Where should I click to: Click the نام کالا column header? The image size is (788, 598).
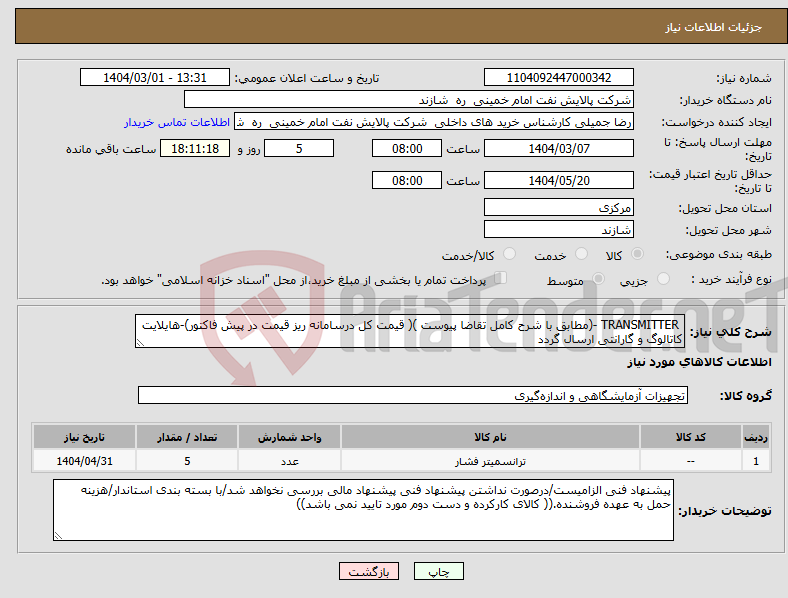click(x=490, y=437)
